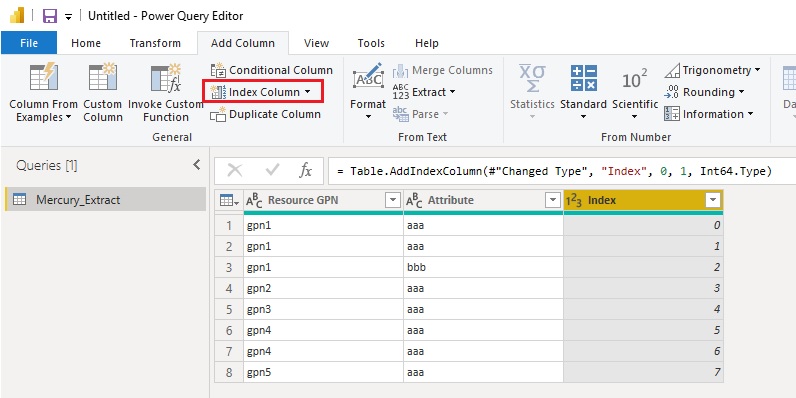Click the ABC type icon for Attribute
This screenshot has height=398, width=796.
[415, 201]
